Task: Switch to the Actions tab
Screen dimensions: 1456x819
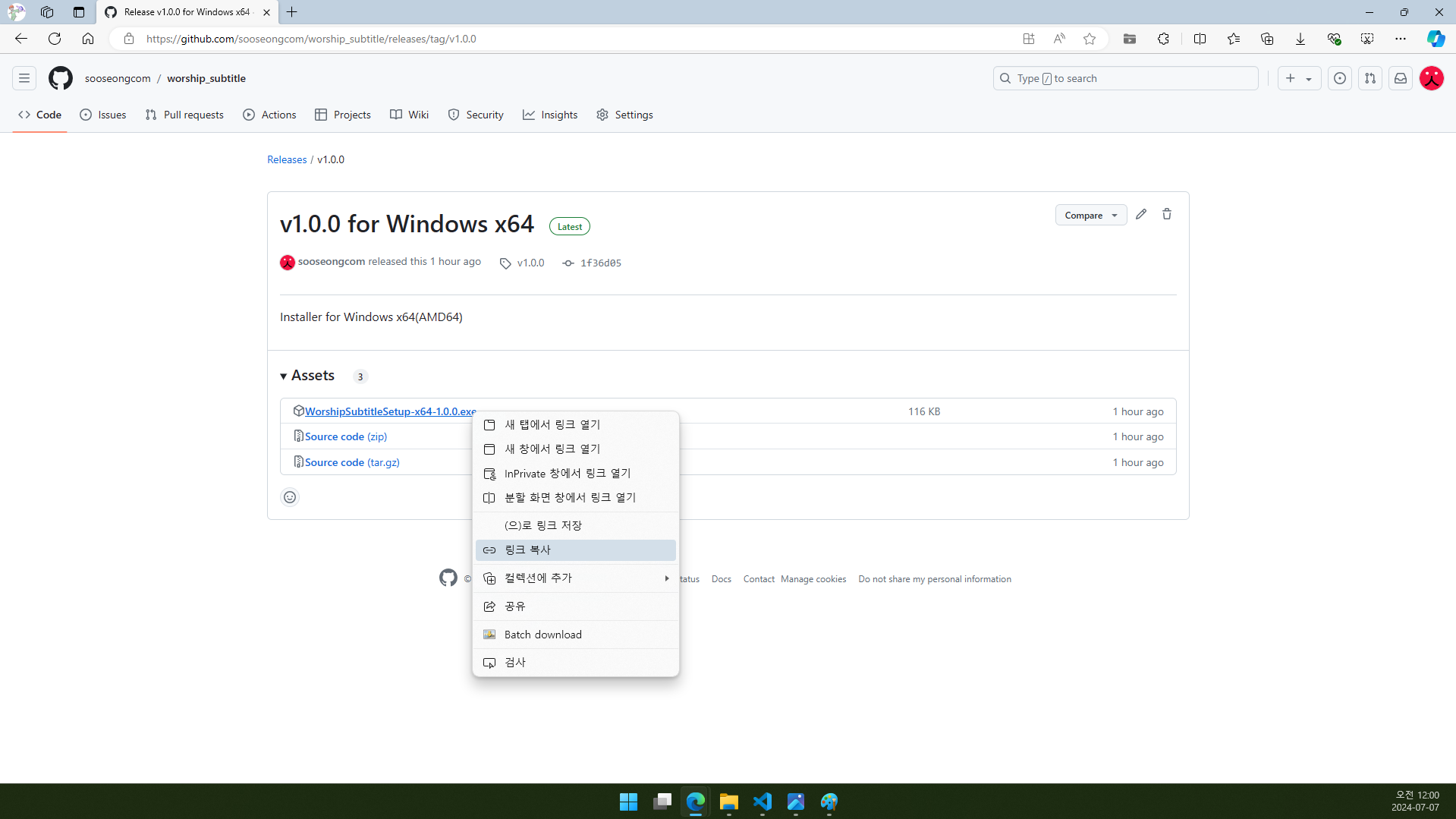Action: pyautogui.click(x=269, y=115)
